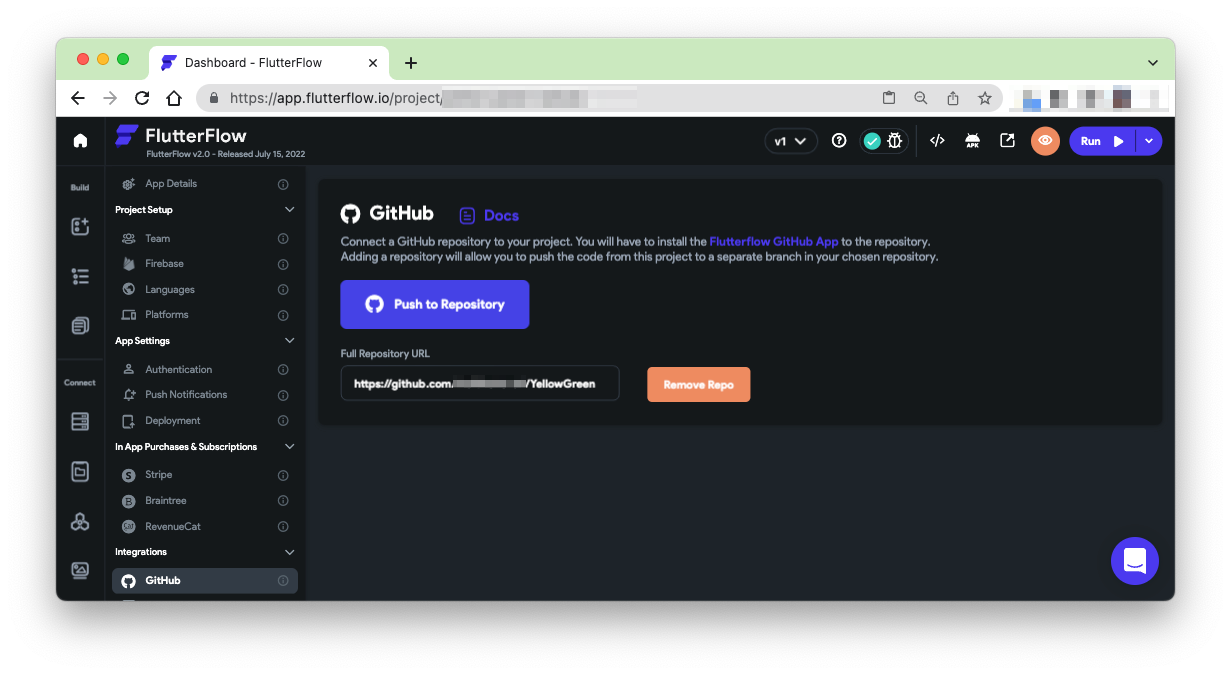Viewport: 1231px width, 675px height.
Task: Click info icon next to Deployment
Action: [283, 421]
